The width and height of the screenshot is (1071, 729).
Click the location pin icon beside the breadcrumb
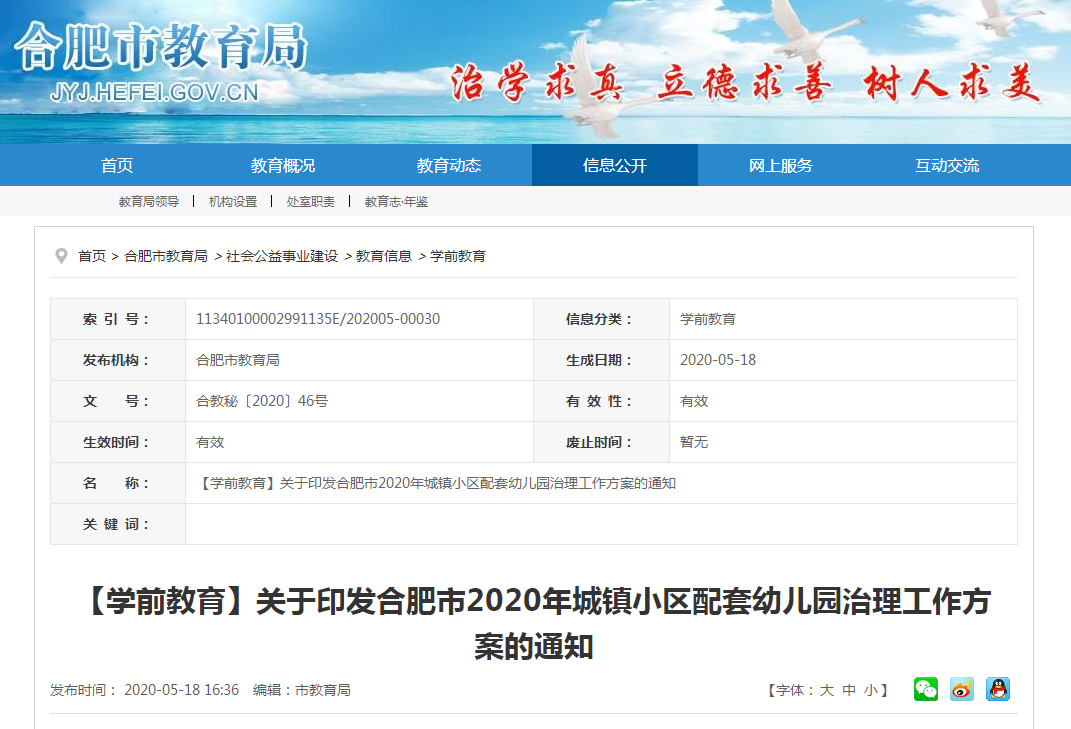click(x=60, y=255)
